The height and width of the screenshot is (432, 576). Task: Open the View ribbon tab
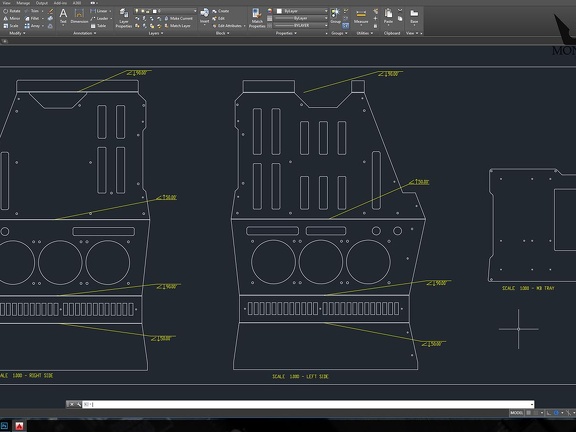pos(6,3)
